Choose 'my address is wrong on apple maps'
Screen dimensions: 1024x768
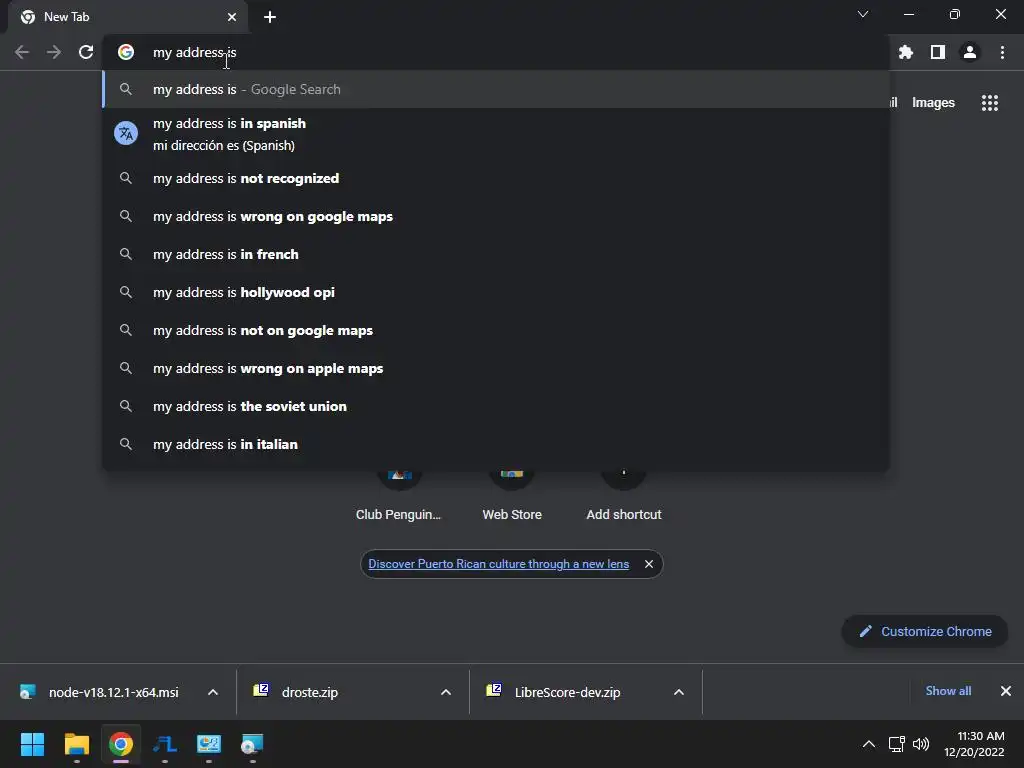[496, 368]
